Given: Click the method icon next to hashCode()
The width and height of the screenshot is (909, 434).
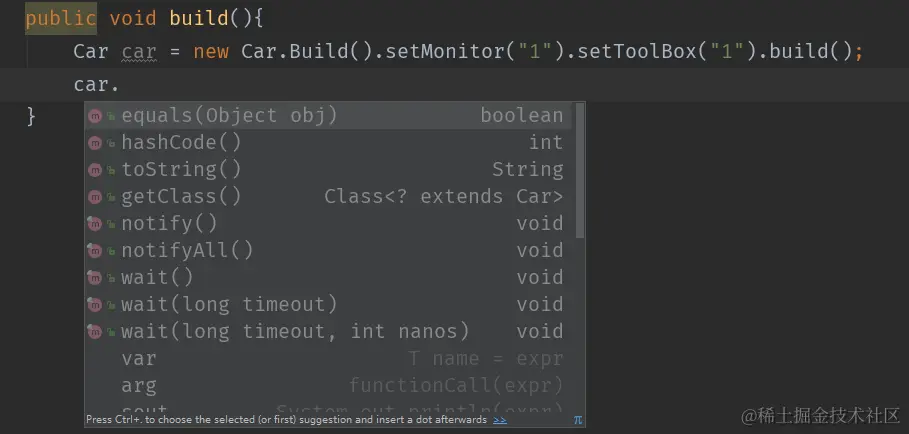Looking at the screenshot, I should click(x=95, y=143).
